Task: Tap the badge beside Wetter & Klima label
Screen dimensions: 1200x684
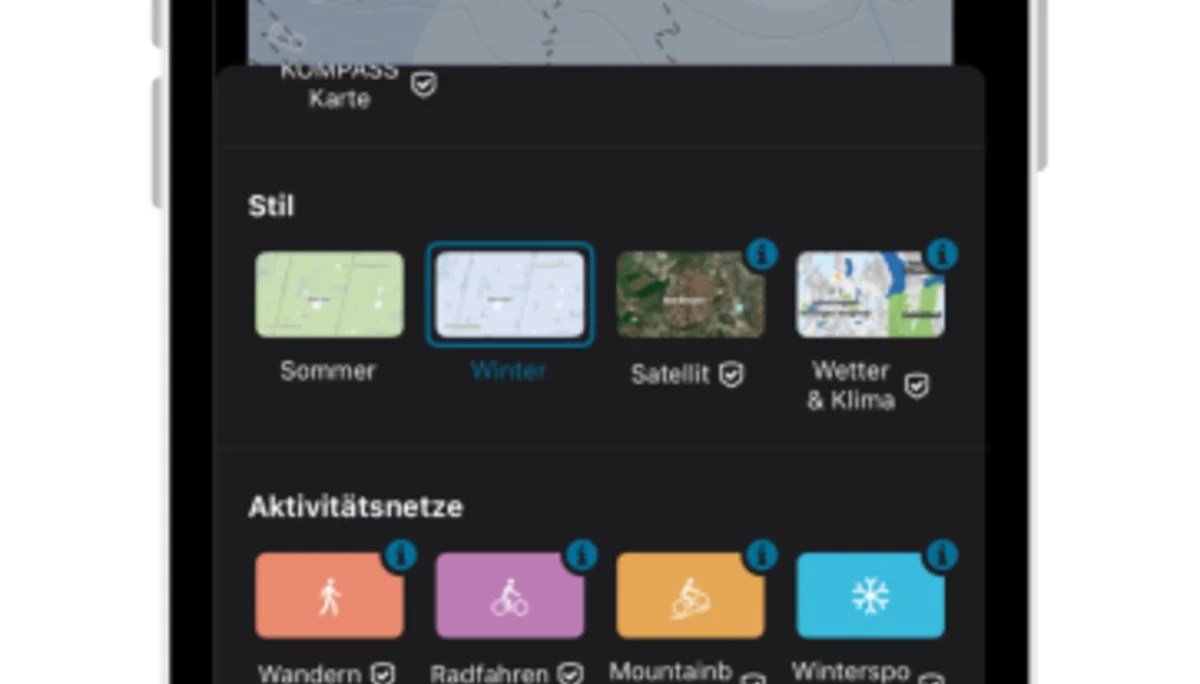Action: 917,386
